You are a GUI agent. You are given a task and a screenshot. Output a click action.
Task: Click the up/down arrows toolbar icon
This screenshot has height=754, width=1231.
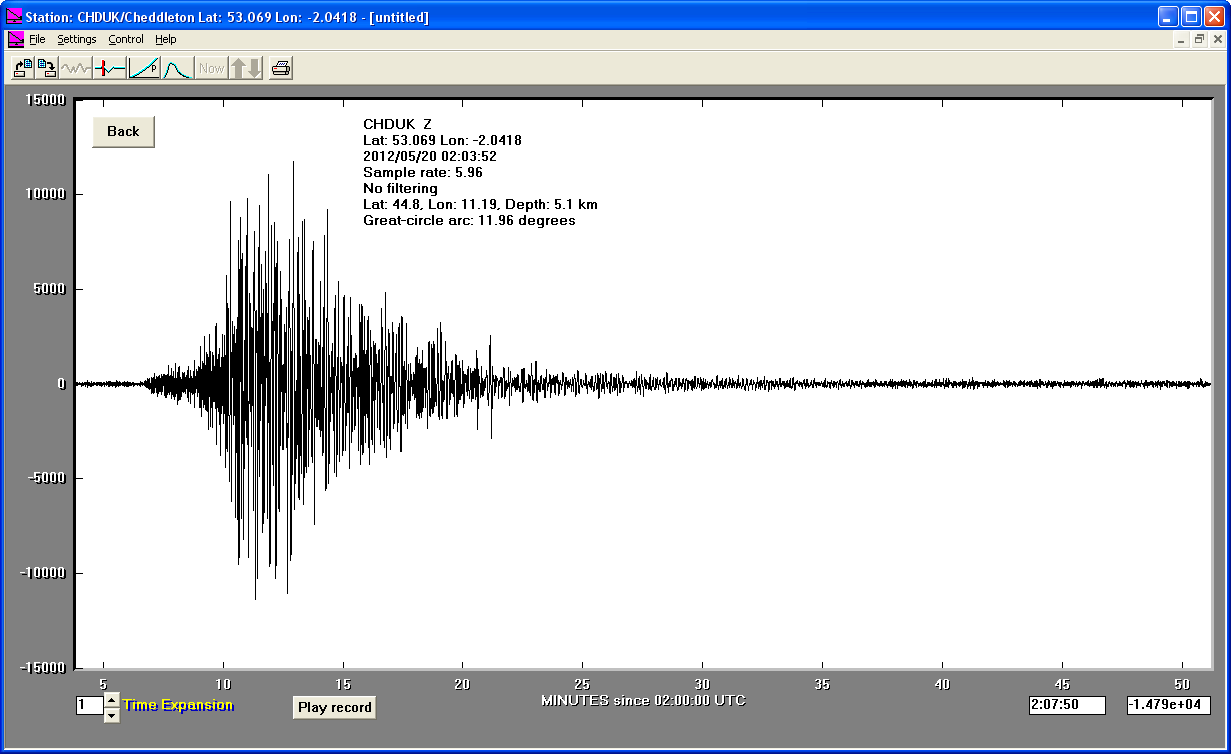click(246, 68)
